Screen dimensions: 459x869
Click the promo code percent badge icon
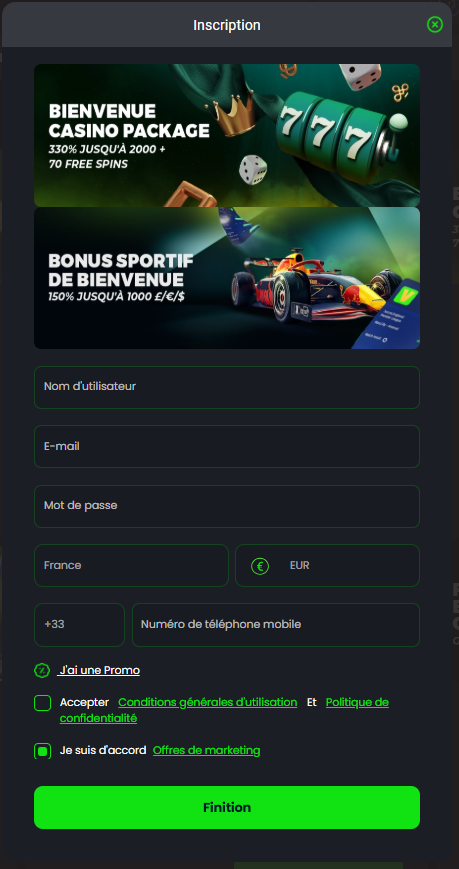pos(42,670)
